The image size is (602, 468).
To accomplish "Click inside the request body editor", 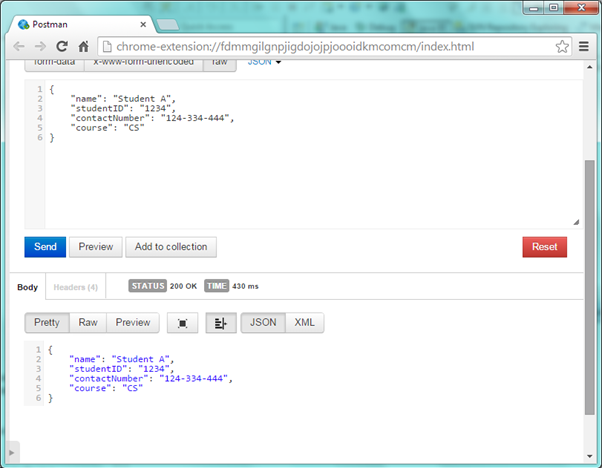I will 300,180.
